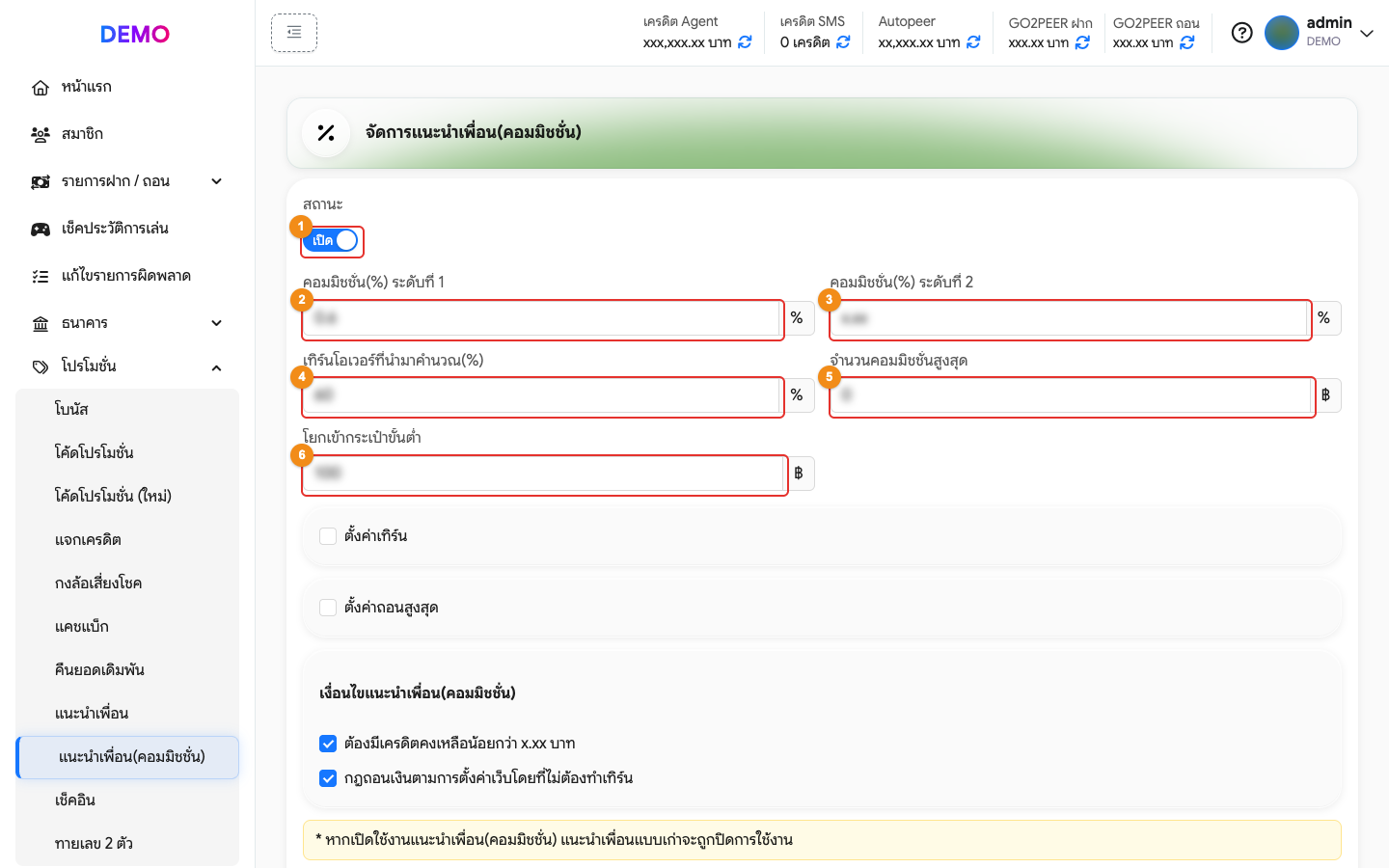Go to แคชแบ็ก menu item
Viewport: 1389px width, 868px height.
pos(127,627)
